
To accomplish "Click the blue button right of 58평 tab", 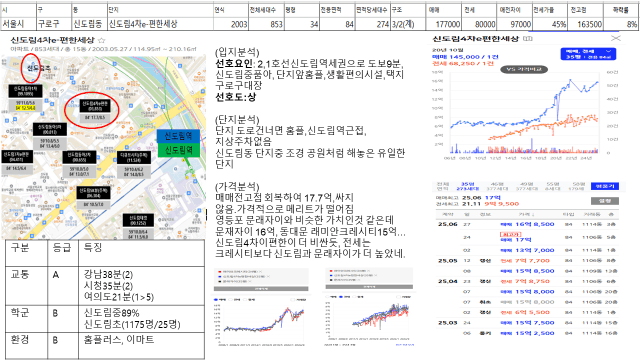I will 604,186.
